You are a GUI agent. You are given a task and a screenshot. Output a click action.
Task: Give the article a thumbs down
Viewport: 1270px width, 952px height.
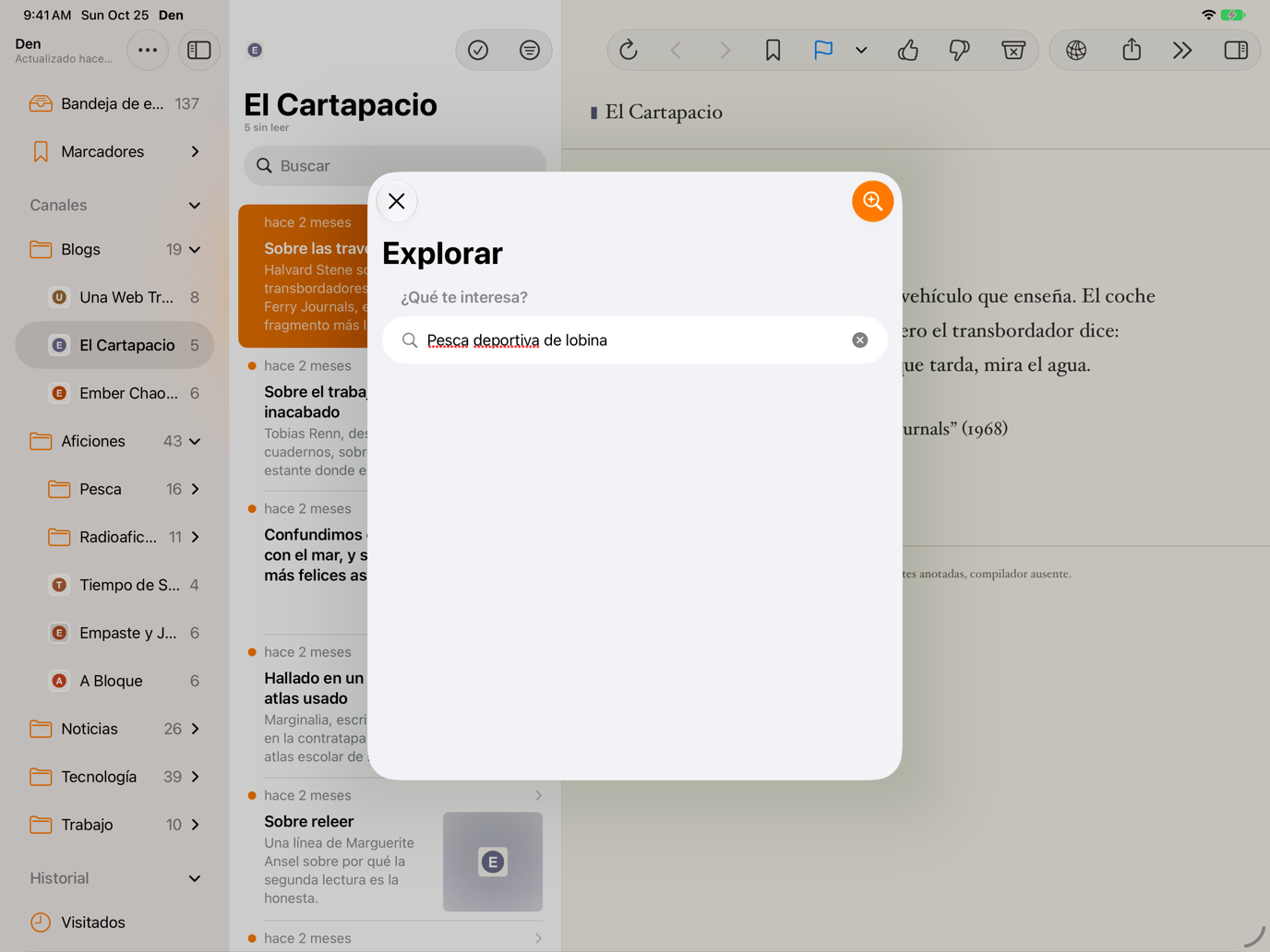960,50
